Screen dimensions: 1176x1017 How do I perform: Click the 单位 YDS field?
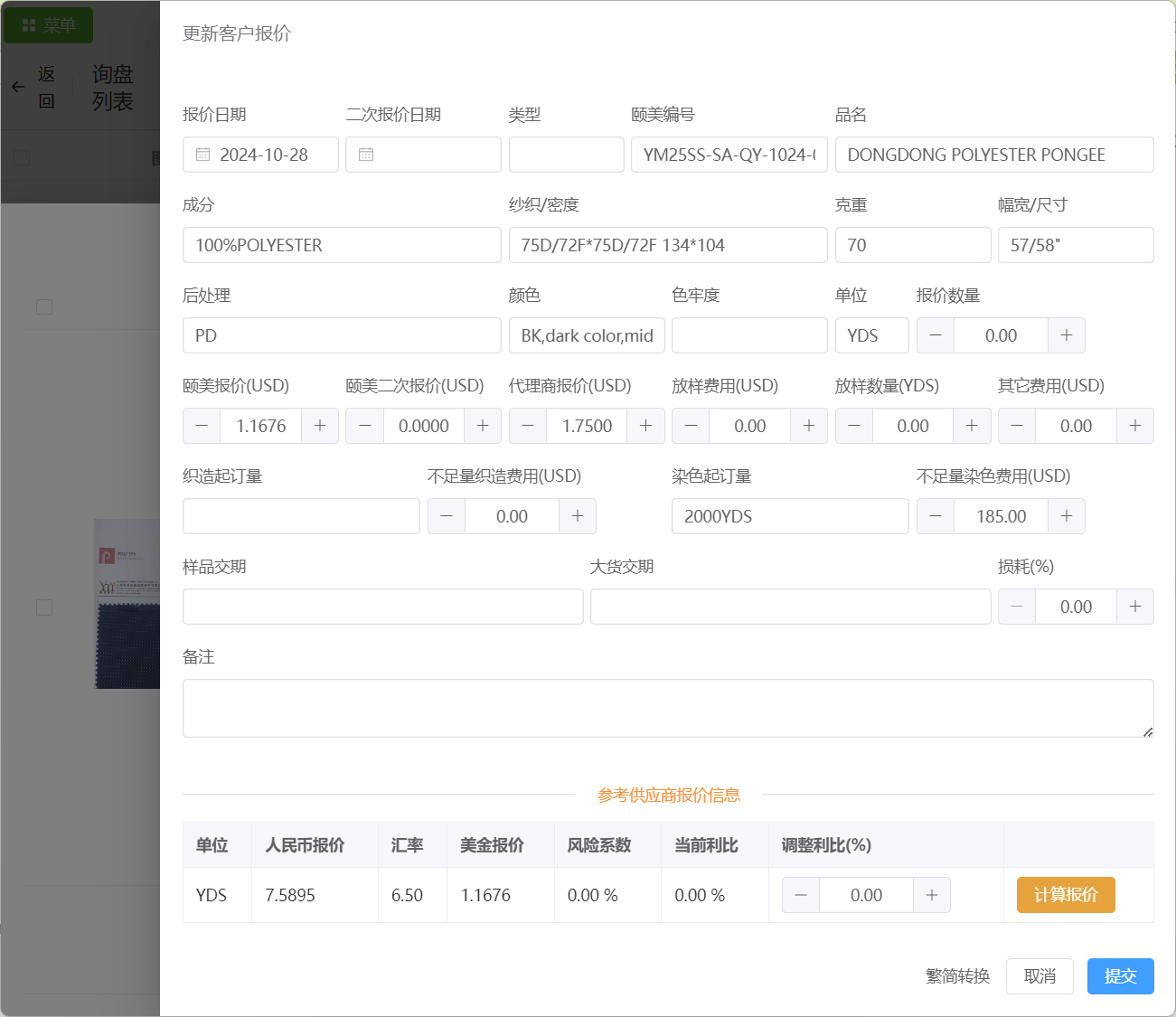pyautogui.click(x=871, y=335)
